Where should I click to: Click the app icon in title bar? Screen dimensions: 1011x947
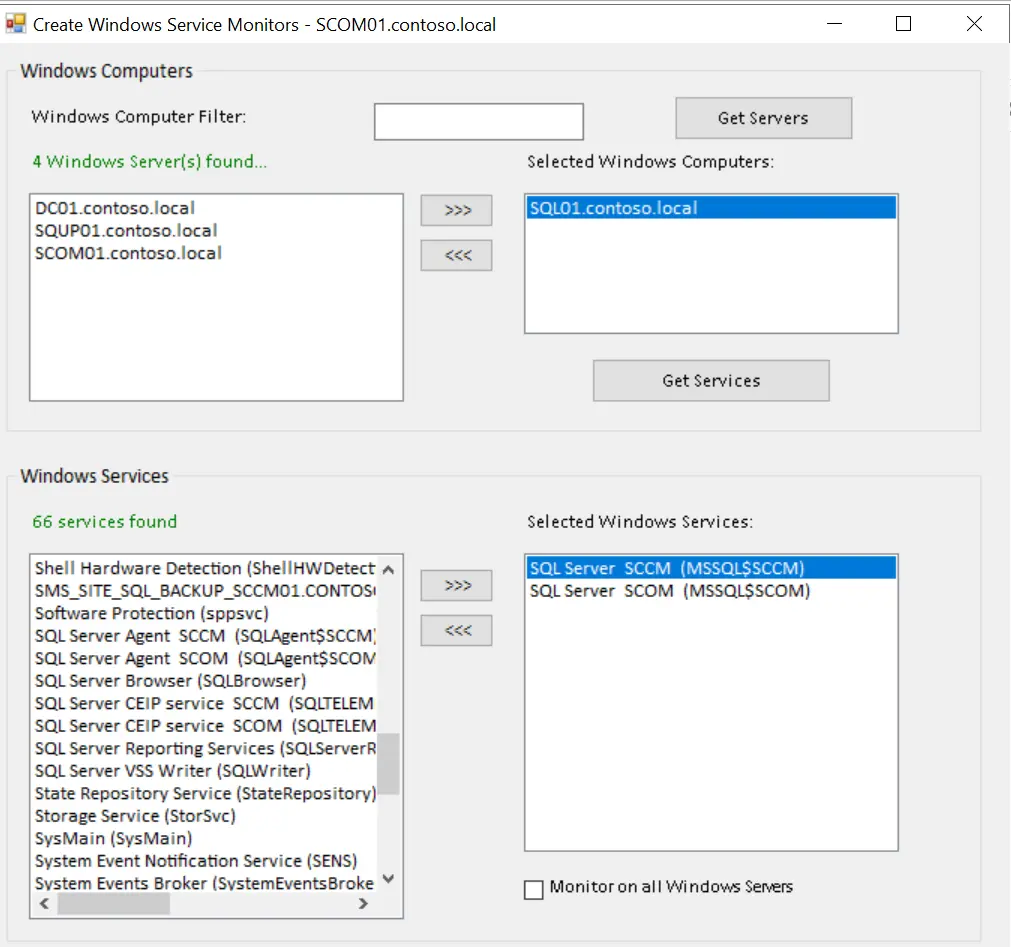pos(16,23)
